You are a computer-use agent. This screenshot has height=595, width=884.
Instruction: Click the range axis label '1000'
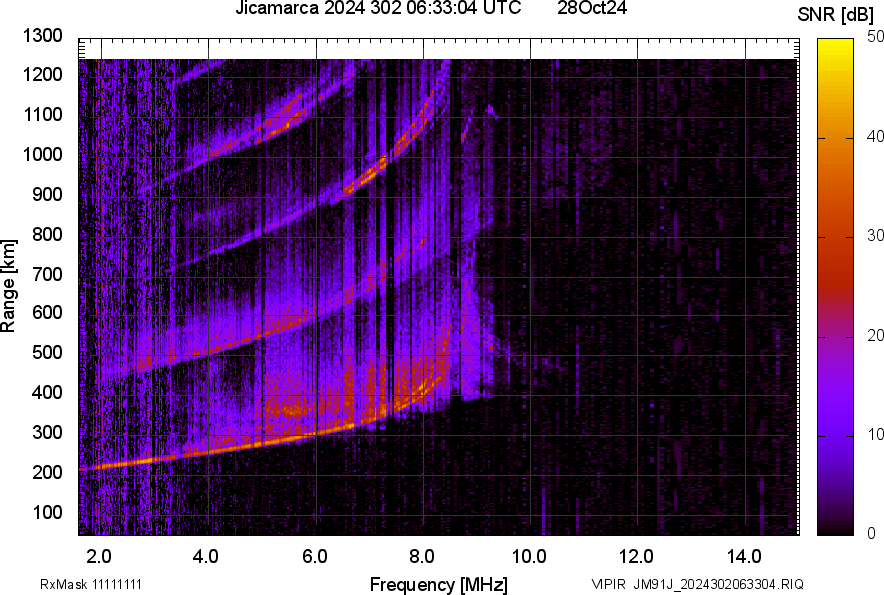[42, 155]
